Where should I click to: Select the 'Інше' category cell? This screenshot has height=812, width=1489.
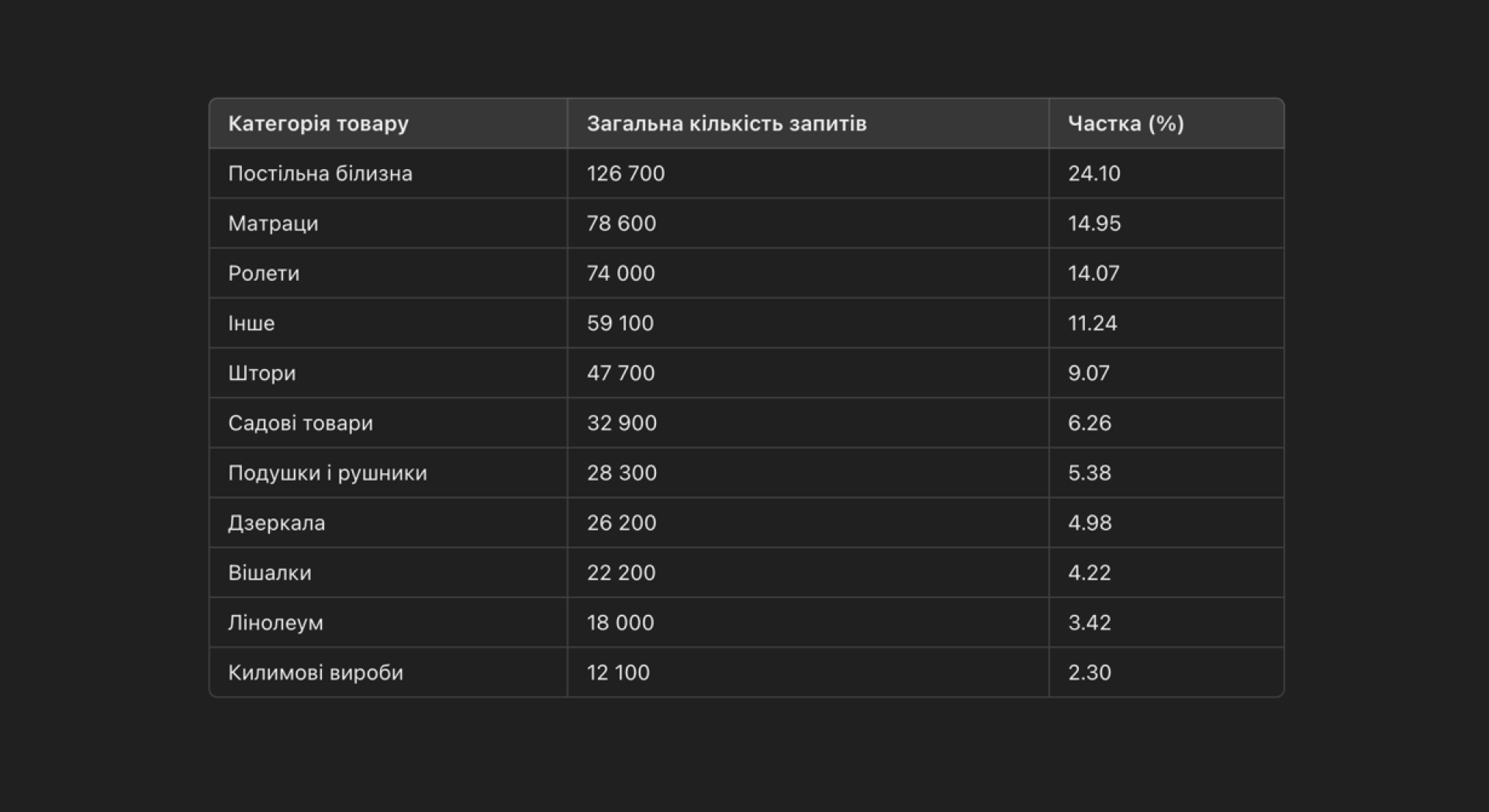(x=389, y=323)
